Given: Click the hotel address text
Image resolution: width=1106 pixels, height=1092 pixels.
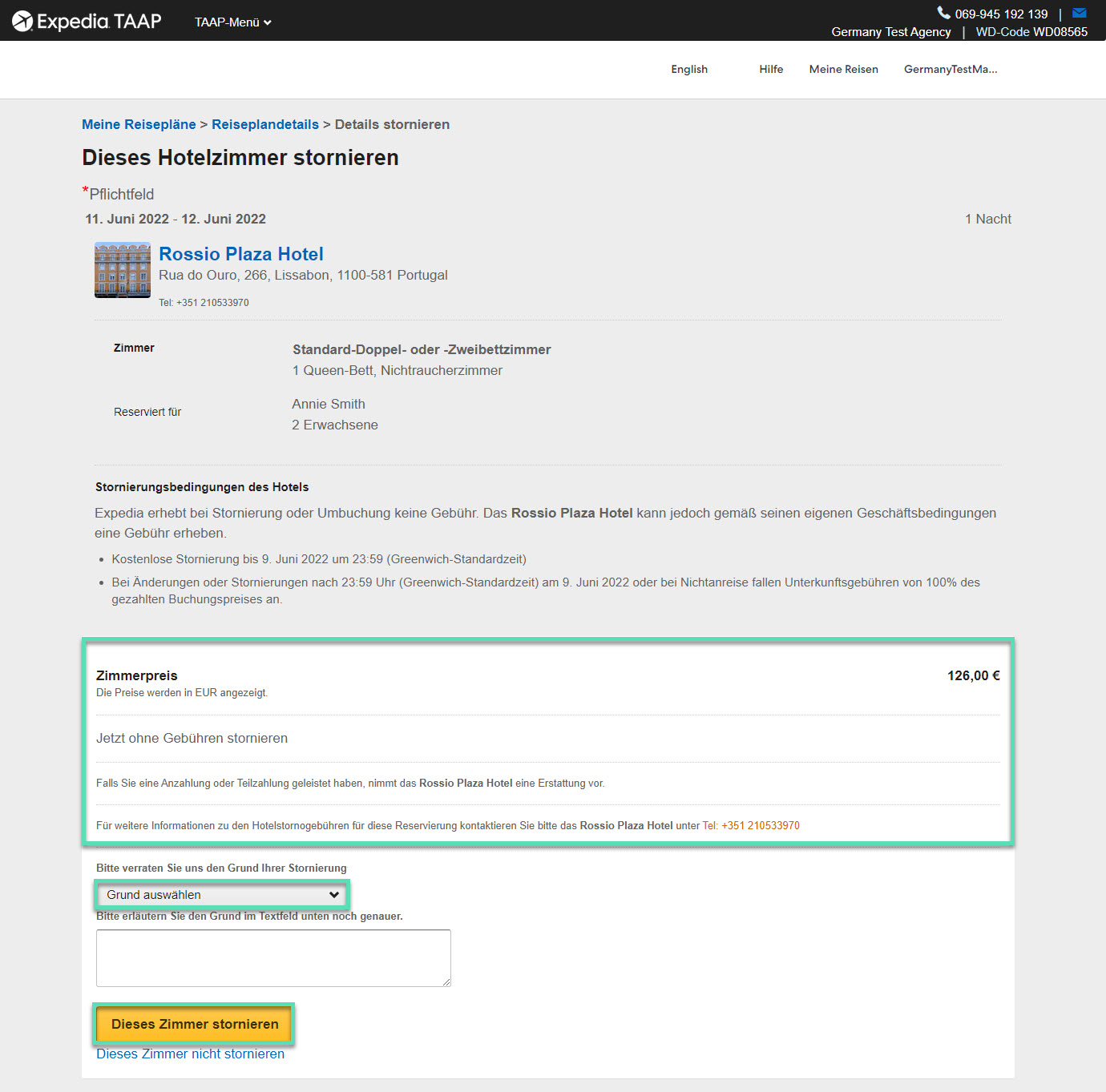Looking at the screenshot, I should click(303, 275).
